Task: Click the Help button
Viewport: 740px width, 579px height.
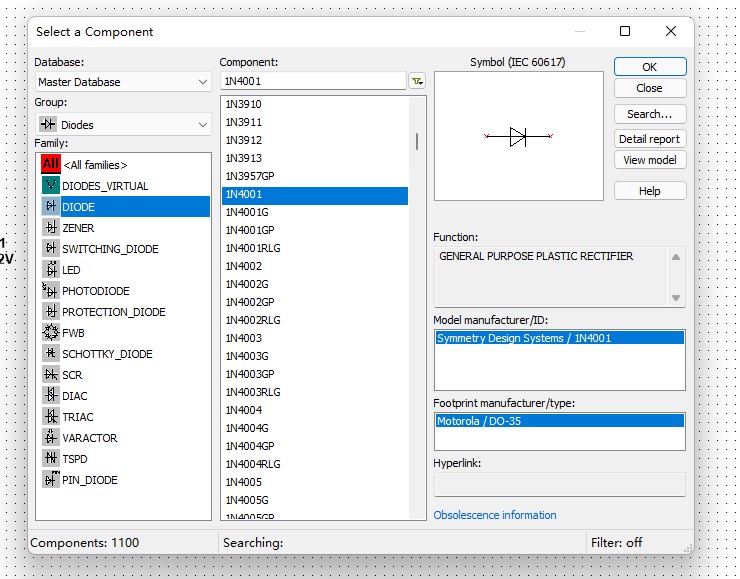Action: 650,191
